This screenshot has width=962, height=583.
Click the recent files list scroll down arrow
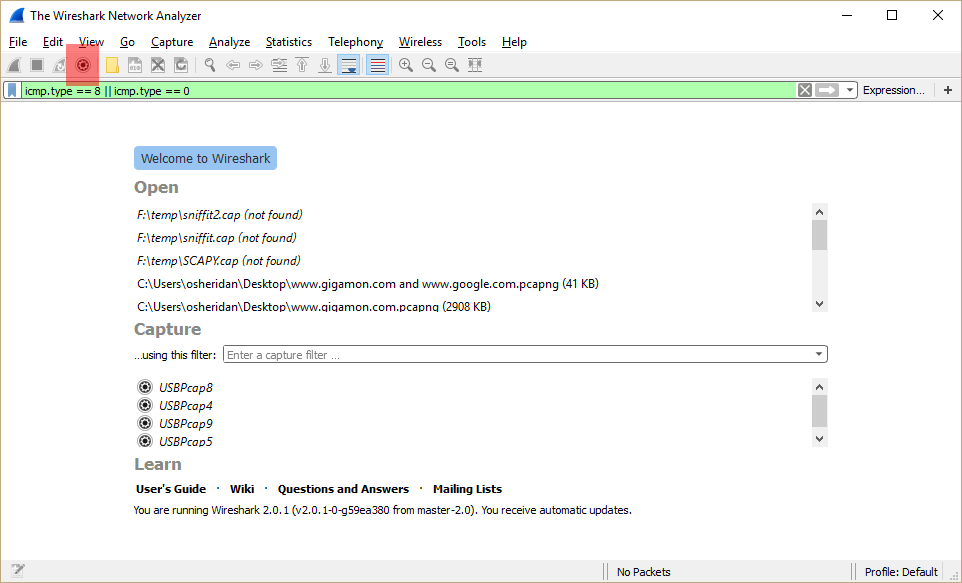[x=819, y=304]
